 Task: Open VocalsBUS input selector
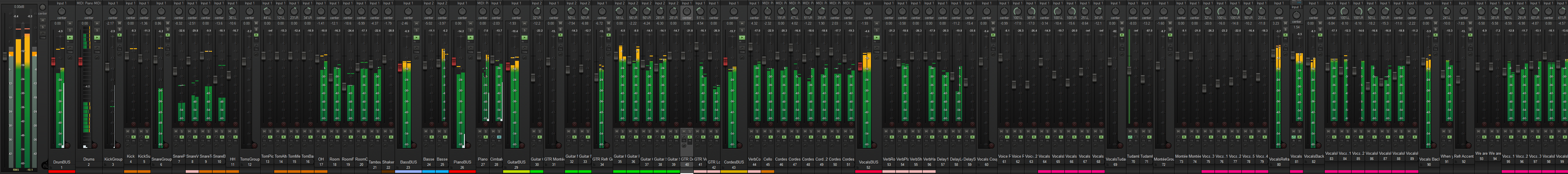869,3
